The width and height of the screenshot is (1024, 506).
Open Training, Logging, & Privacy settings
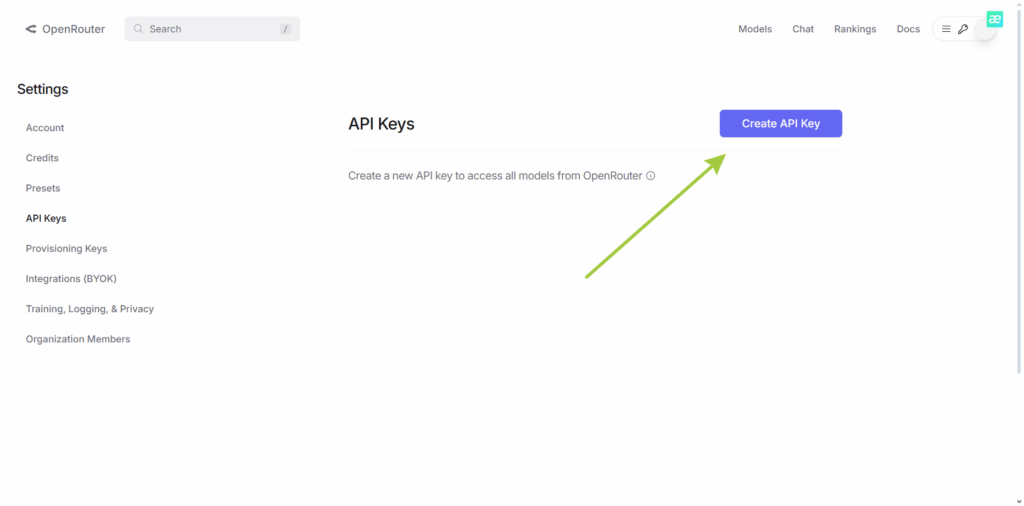[x=90, y=309]
